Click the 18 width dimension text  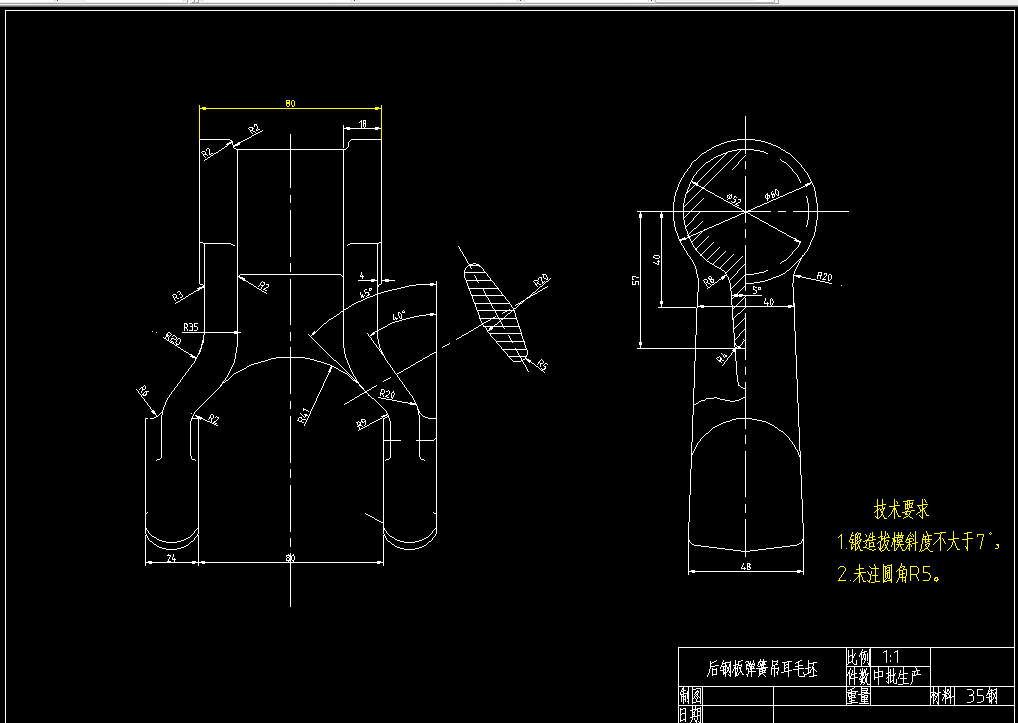[362, 123]
